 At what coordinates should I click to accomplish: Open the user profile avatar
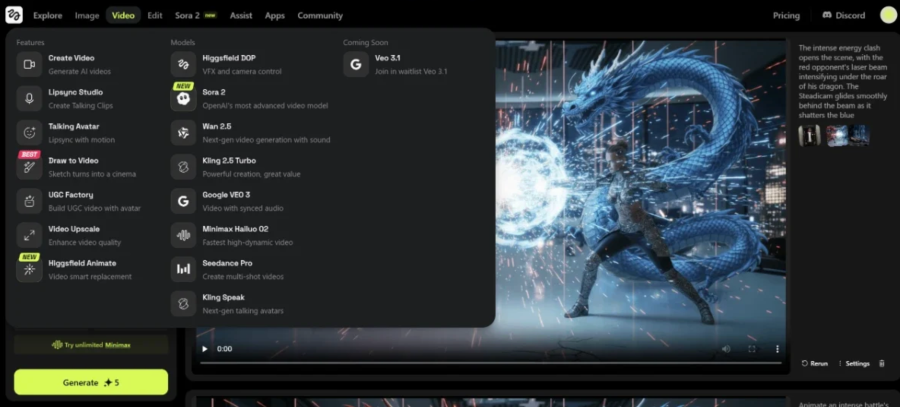pos(888,15)
